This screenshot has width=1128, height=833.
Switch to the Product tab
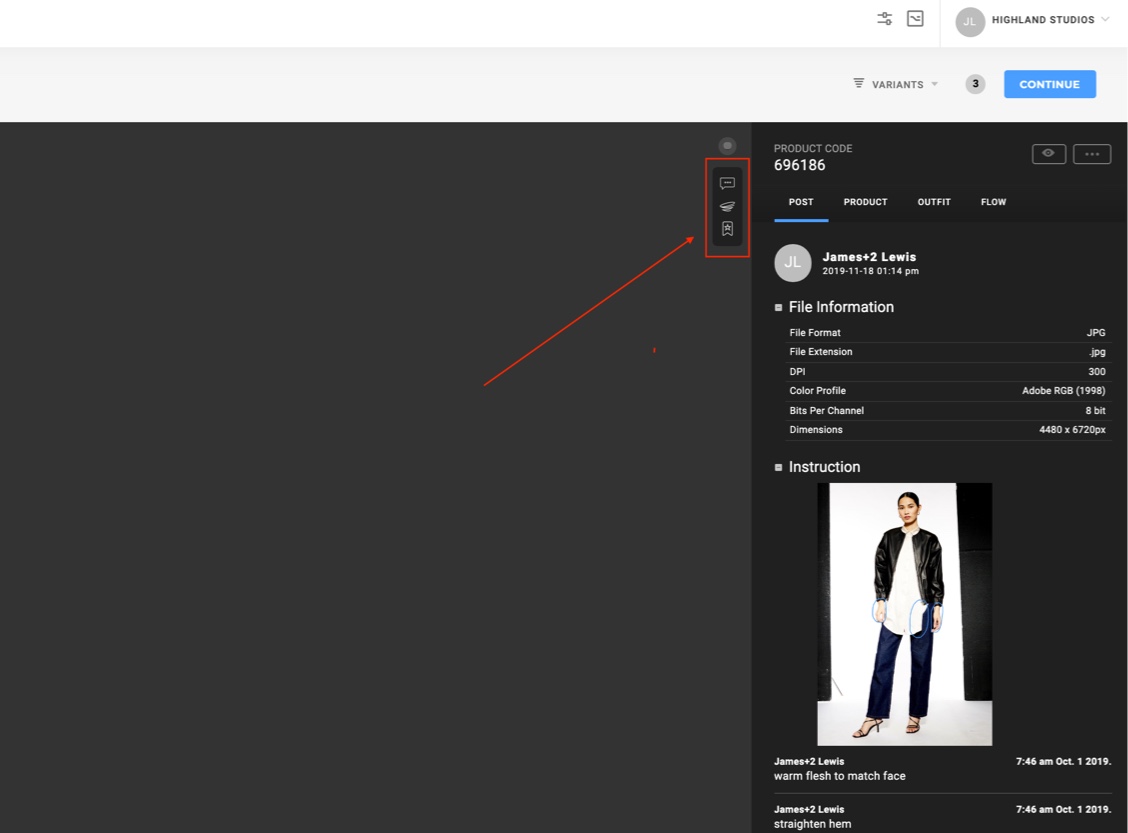click(x=865, y=202)
